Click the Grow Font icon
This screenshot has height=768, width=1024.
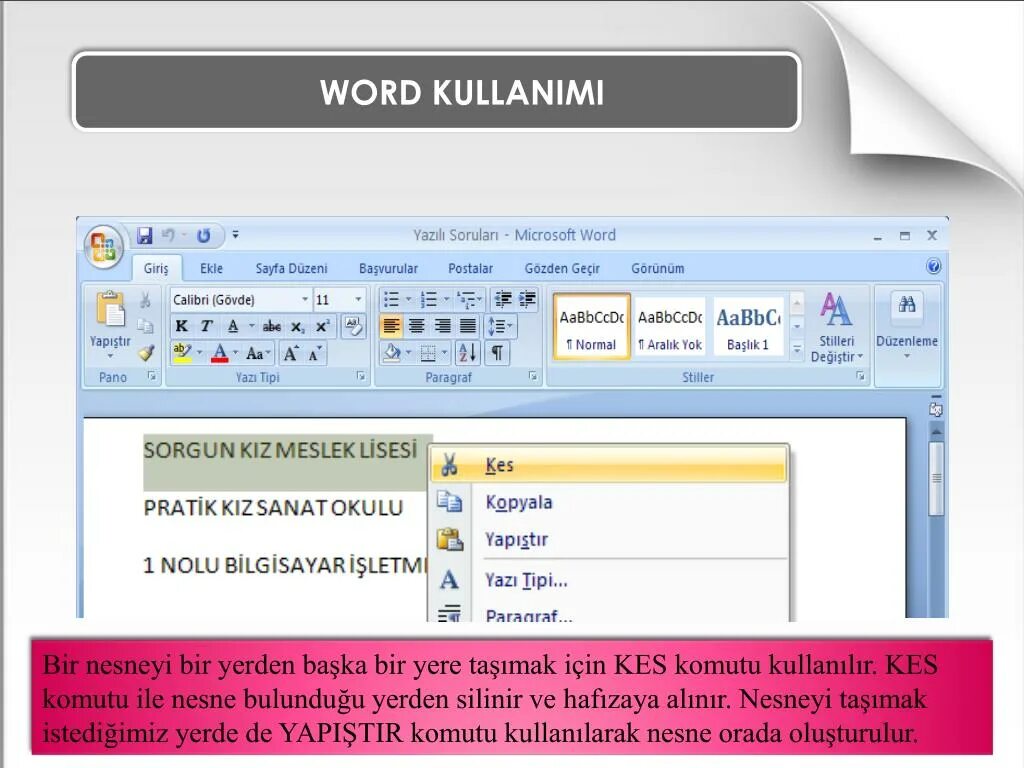(291, 353)
